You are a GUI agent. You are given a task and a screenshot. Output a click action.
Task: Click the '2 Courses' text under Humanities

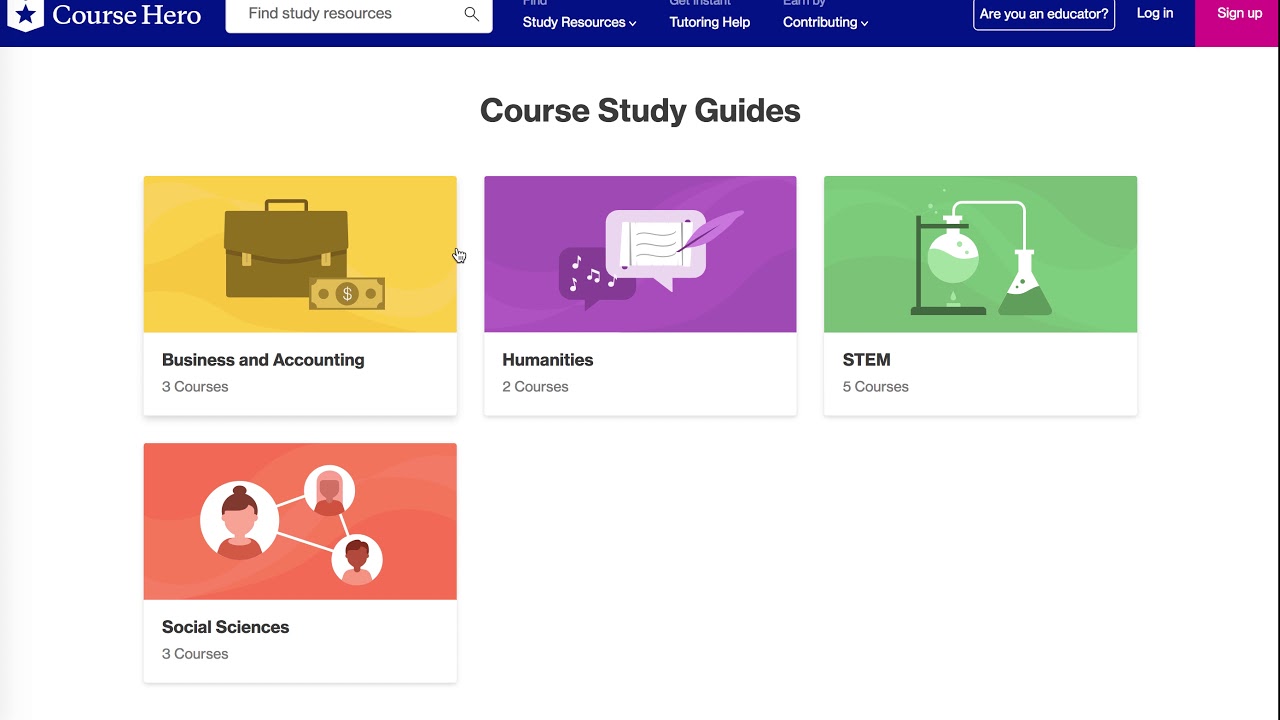[x=535, y=387]
